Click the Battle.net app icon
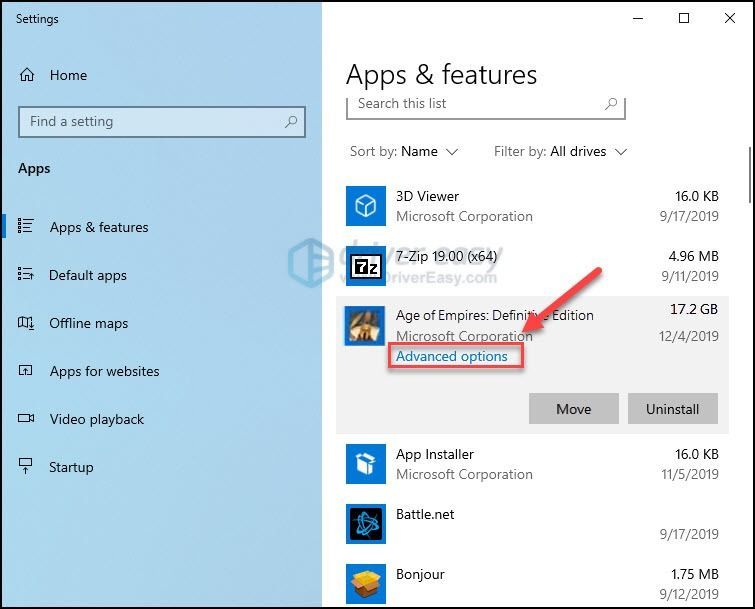The height and width of the screenshot is (609, 755). pyautogui.click(x=365, y=524)
